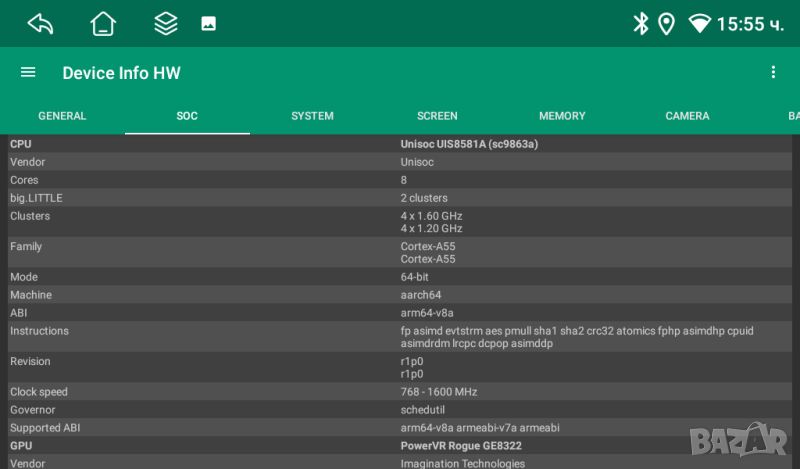Tap the Wi-Fi signal icon

(700, 24)
